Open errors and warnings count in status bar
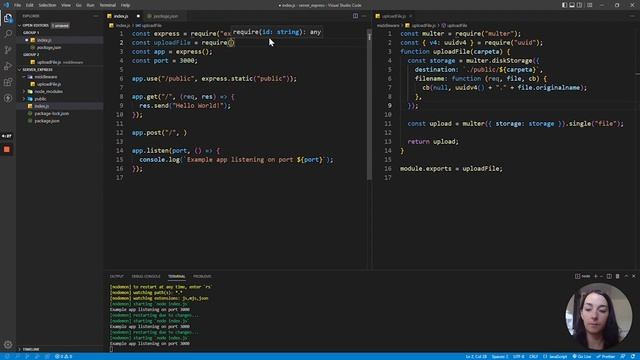 (x=64, y=356)
